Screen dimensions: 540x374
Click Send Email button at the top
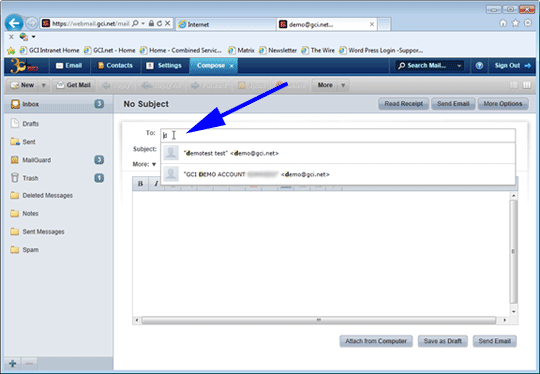[x=453, y=104]
